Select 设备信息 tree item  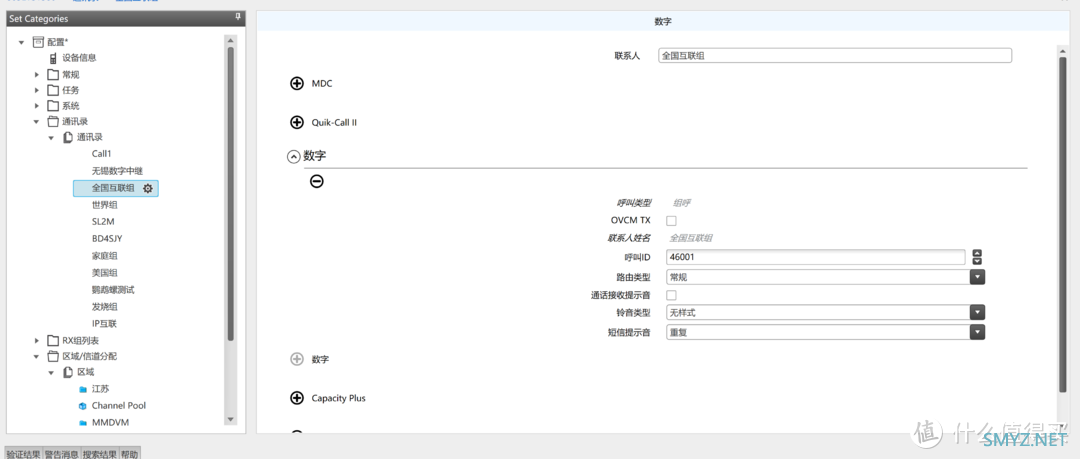[x=79, y=59]
